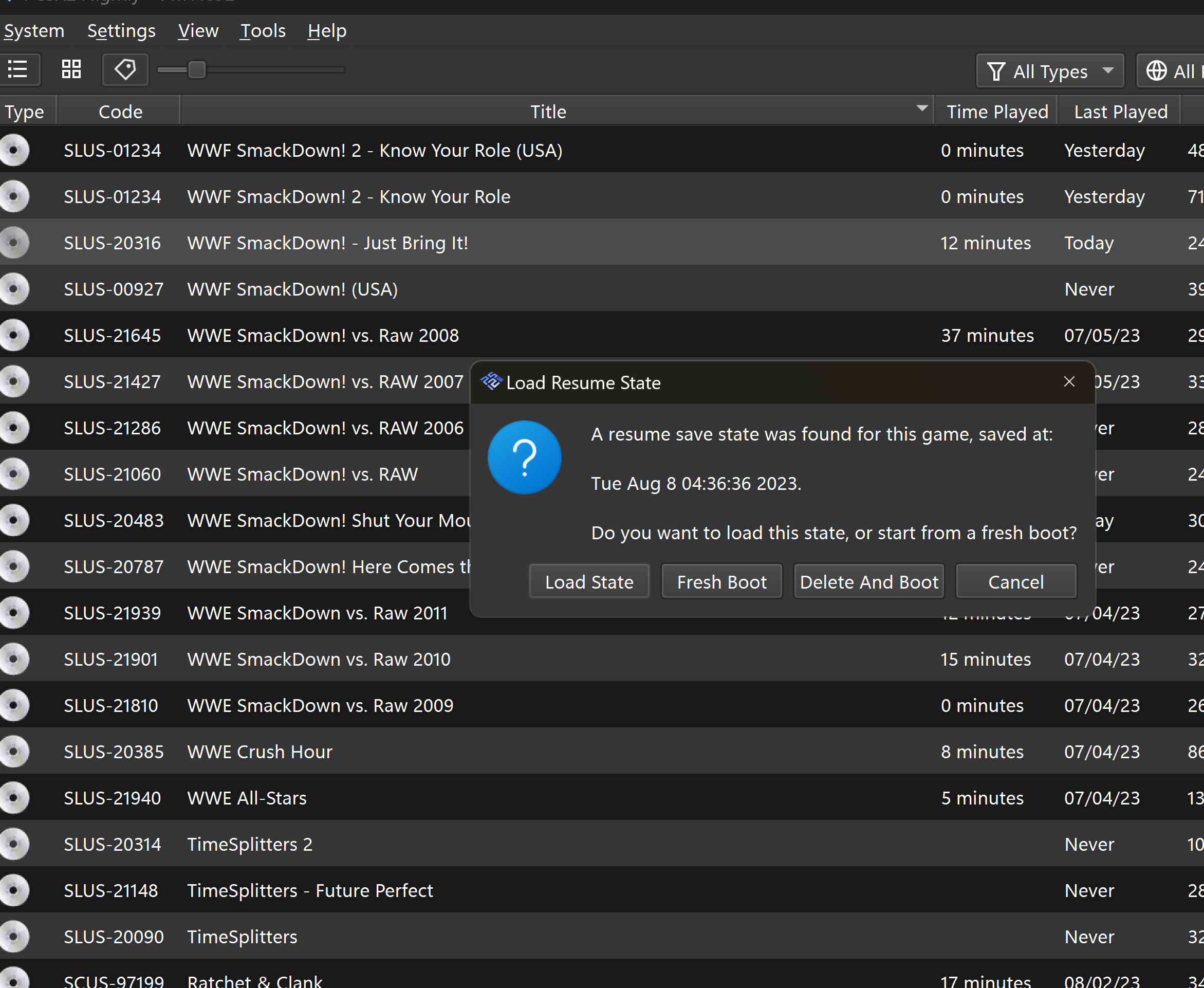1204x988 pixels.
Task: Click Title column sort arrow
Action: click(x=922, y=108)
